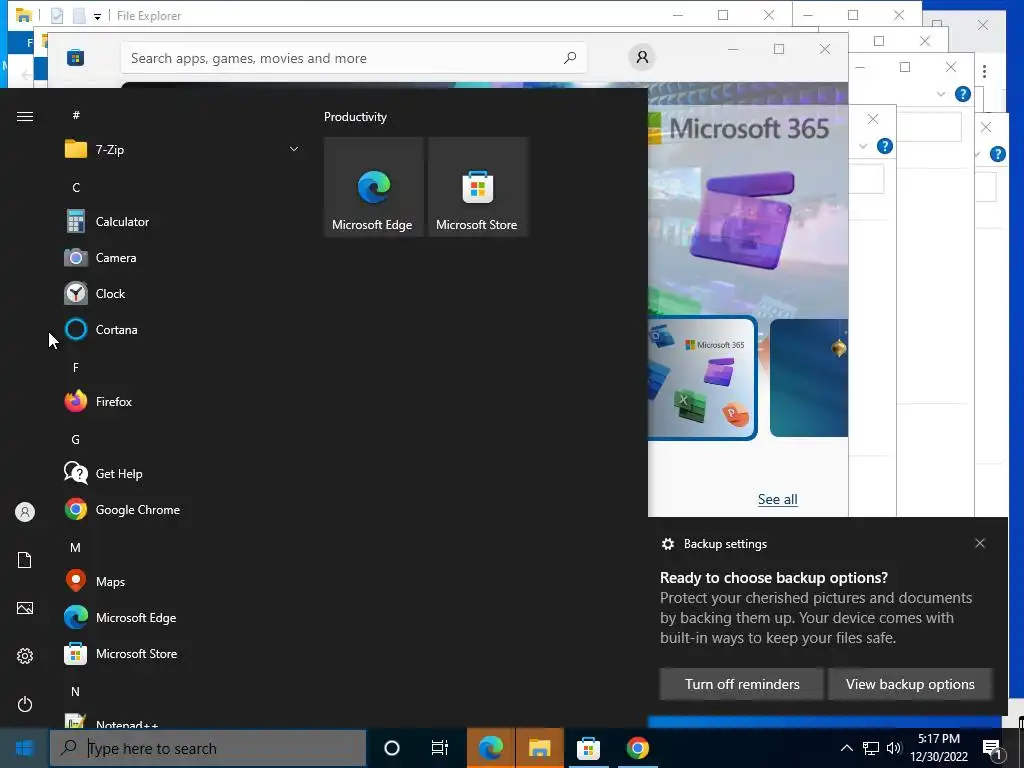The image size is (1024, 768).
Task: Launch Calculator from the app list
Action: click(182, 221)
